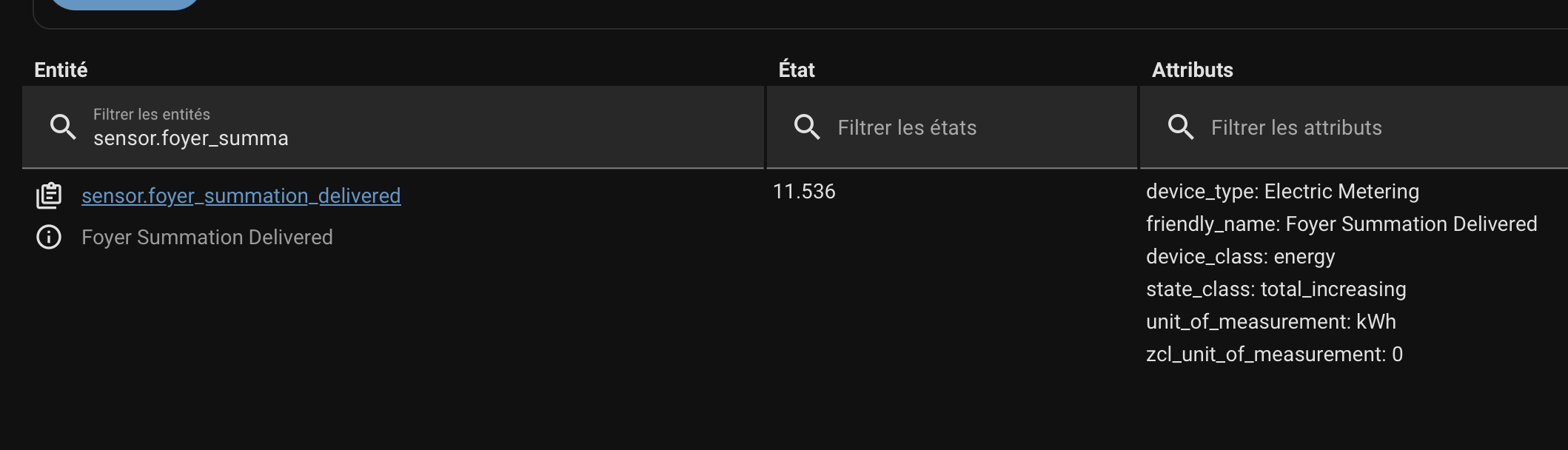The height and width of the screenshot is (450, 1568).
Task: Click the friendly_name attribute line
Action: 1341,224
